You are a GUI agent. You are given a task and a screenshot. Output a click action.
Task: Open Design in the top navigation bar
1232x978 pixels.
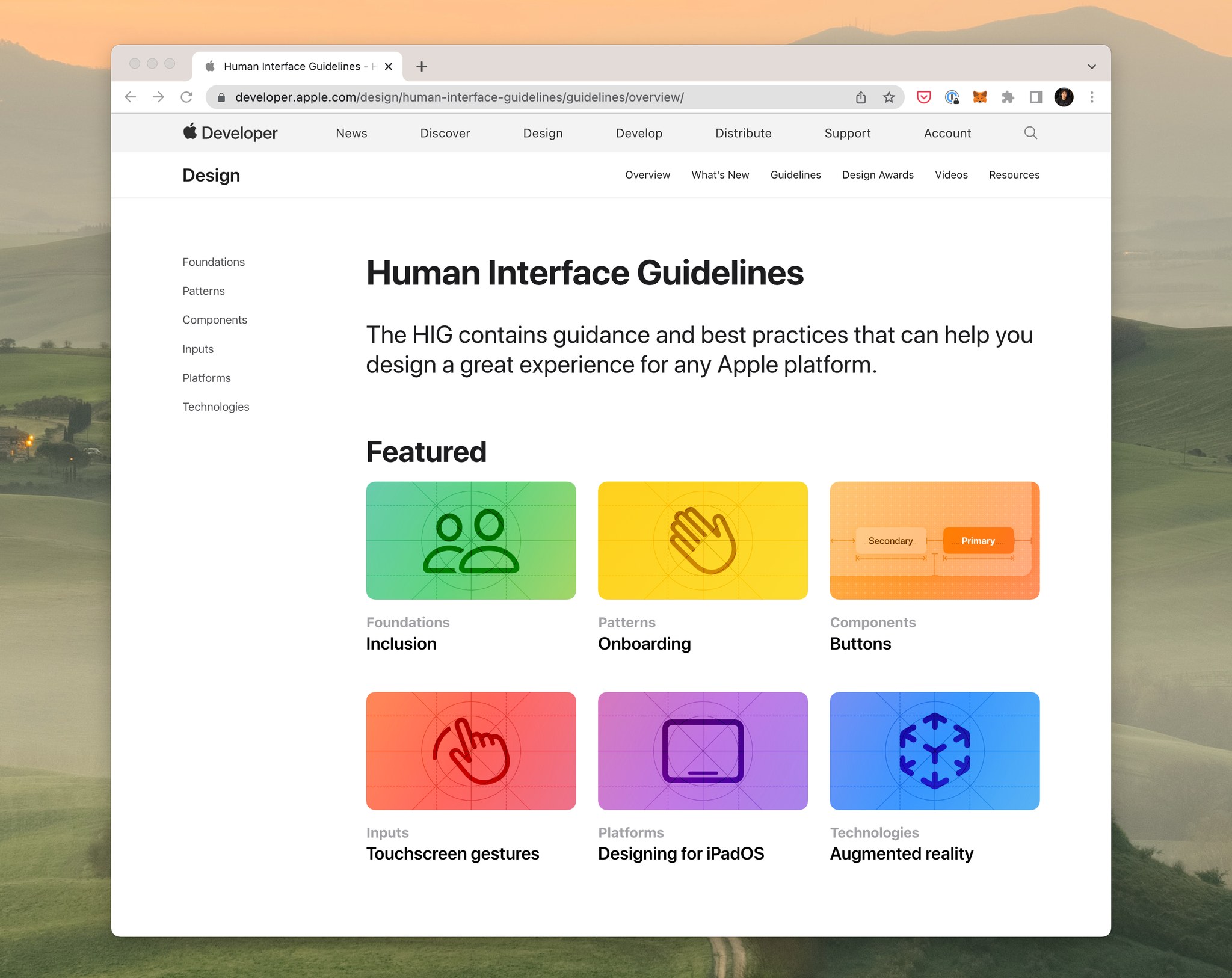(543, 133)
